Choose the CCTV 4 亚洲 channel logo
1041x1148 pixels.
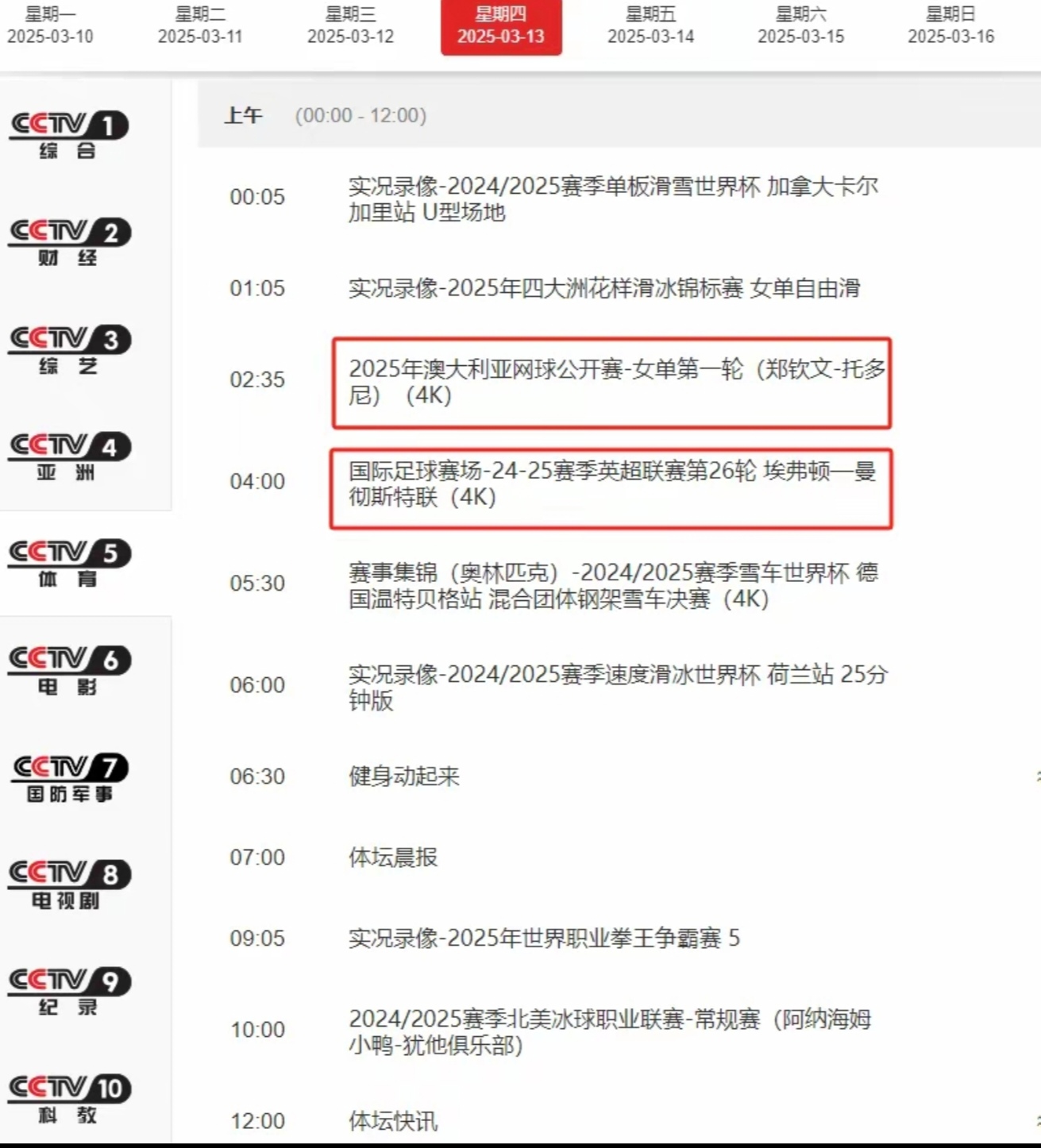tap(69, 458)
